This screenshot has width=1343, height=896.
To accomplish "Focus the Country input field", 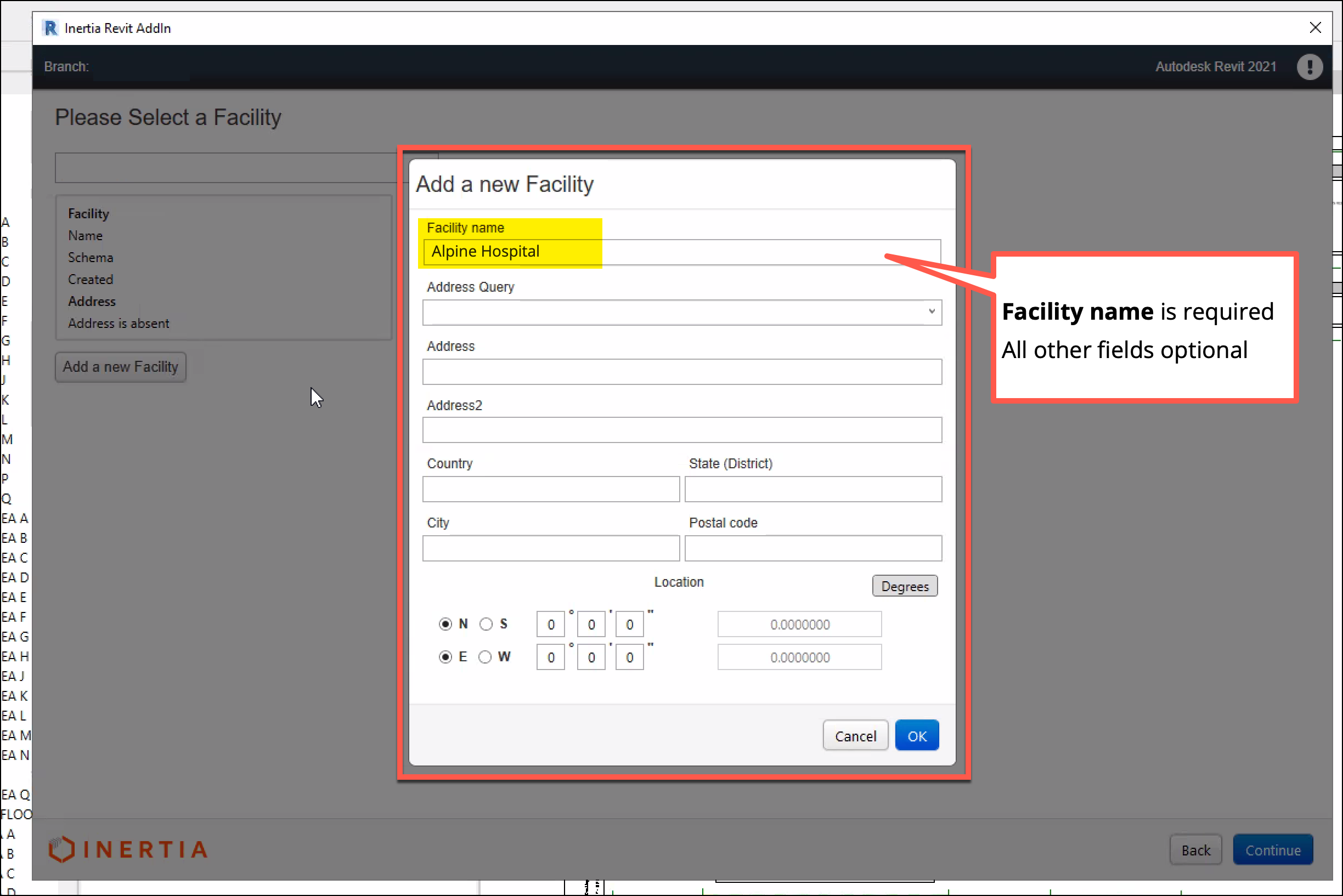I will tap(551, 490).
